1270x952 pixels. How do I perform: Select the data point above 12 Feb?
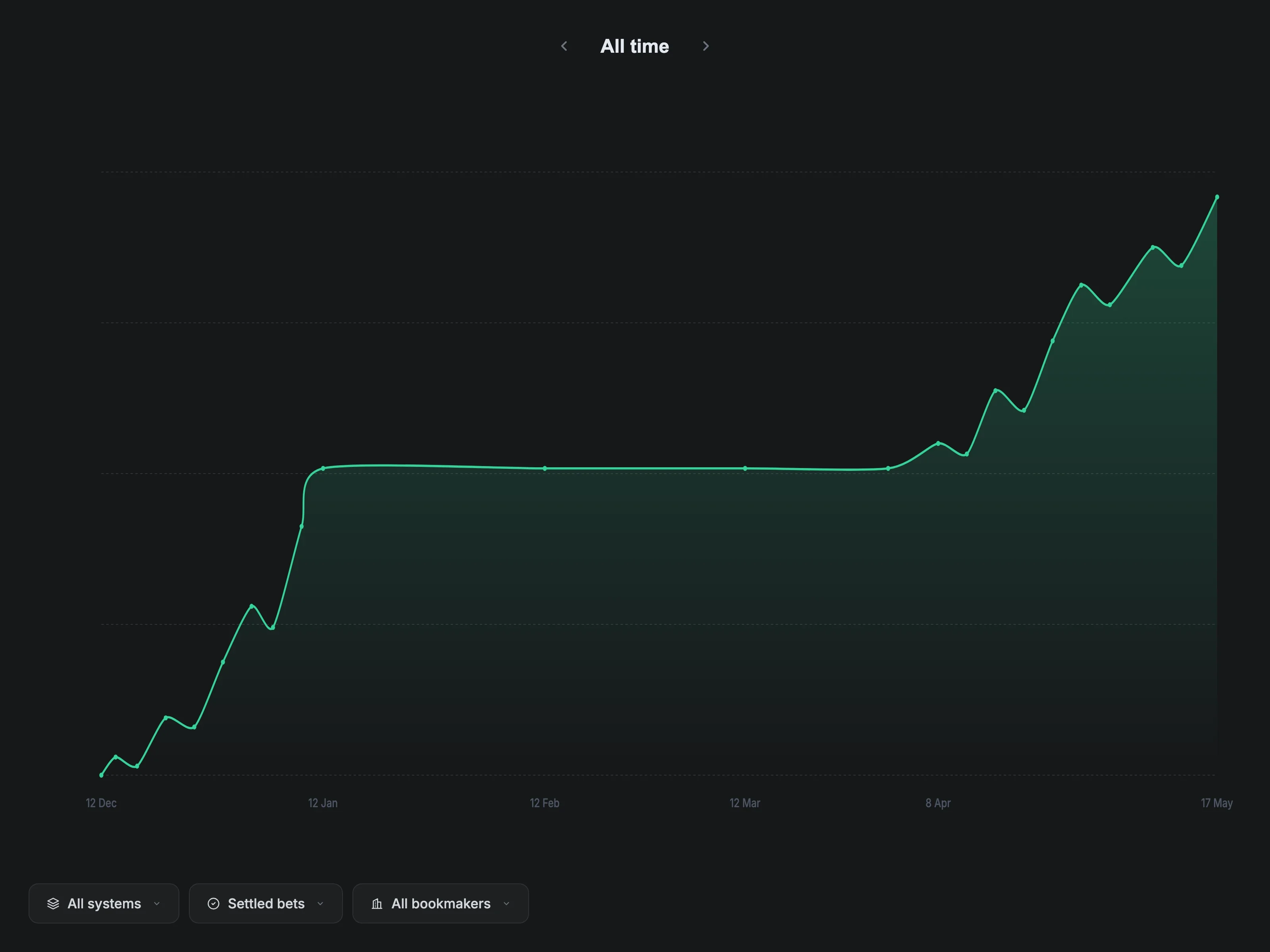(545, 468)
